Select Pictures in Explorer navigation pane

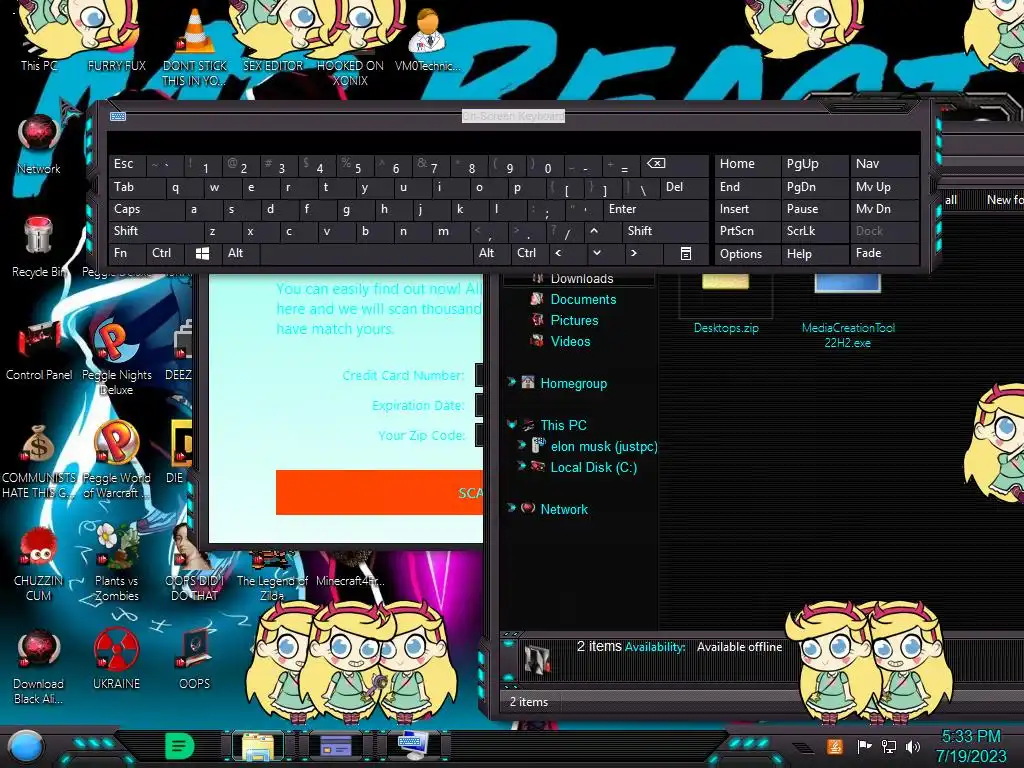click(x=574, y=320)
